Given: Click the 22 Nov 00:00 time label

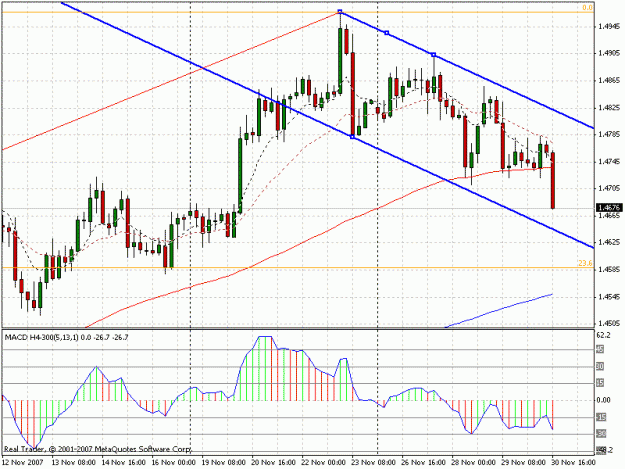Looking at the screenshot, I should [x=324, y=462].
